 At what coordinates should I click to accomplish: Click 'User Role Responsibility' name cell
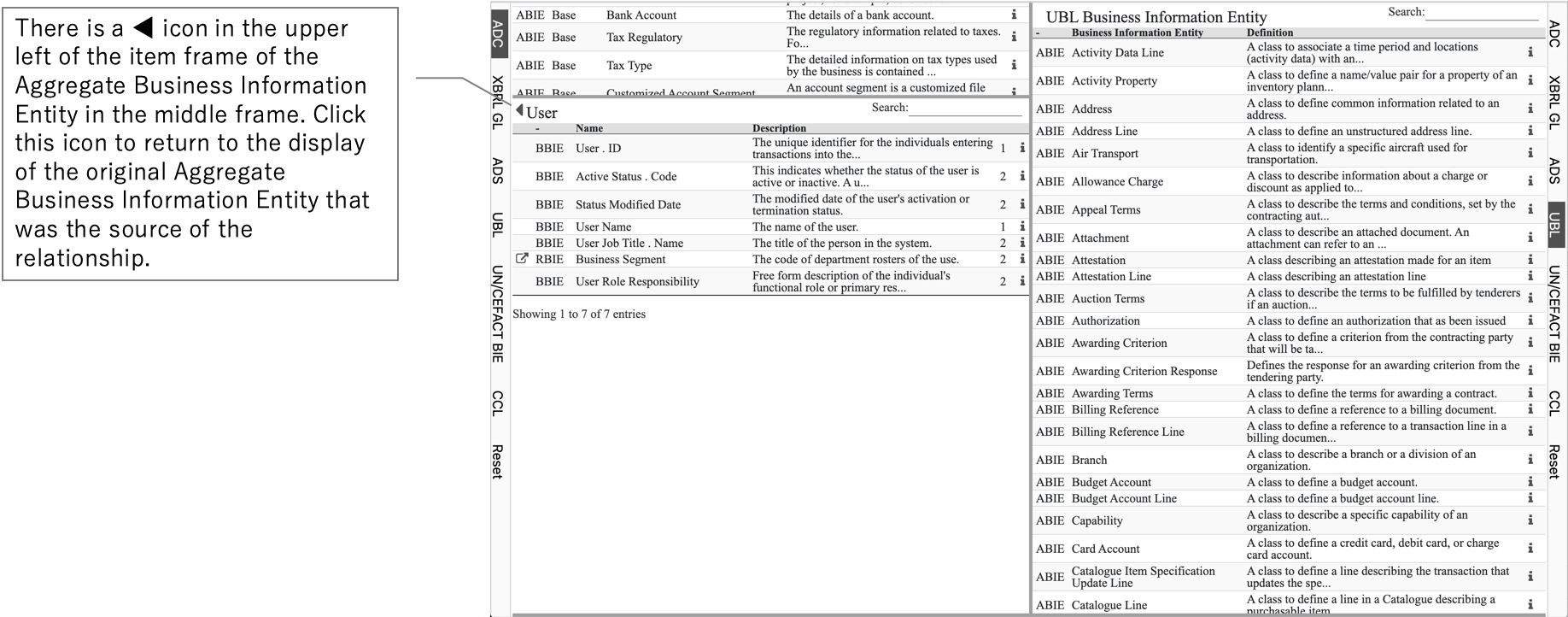point(637,281)
